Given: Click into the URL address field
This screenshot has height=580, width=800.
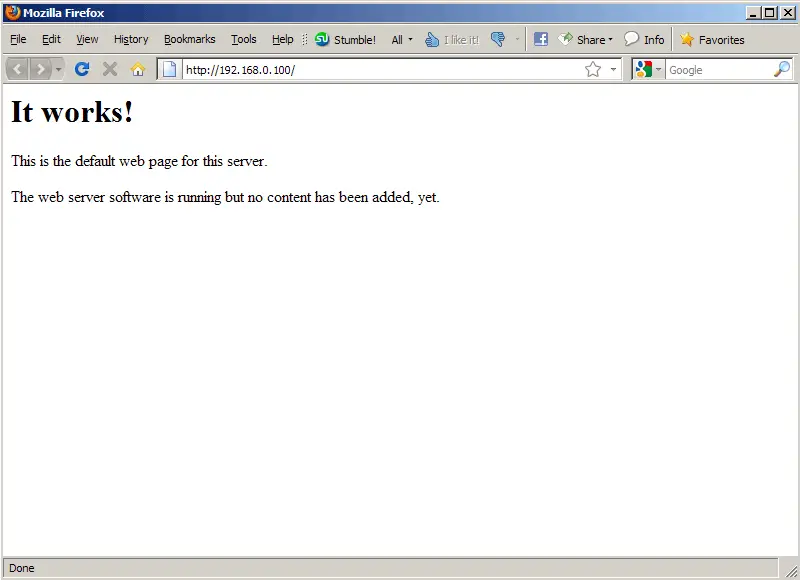Looking at the screenshot, I should (x=380, y=69).
